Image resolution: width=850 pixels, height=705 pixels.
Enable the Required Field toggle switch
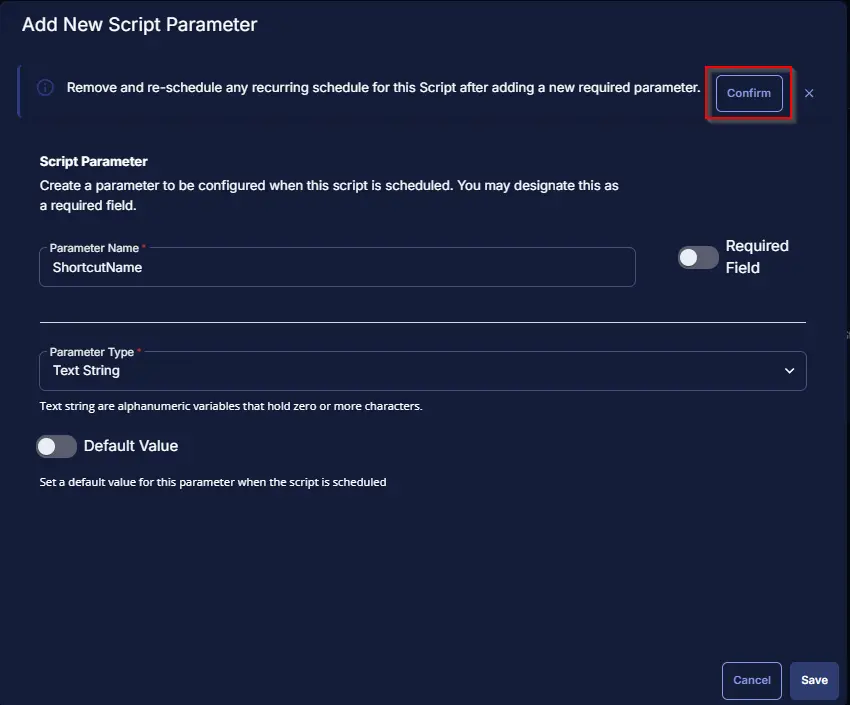[x=698, y=257]
